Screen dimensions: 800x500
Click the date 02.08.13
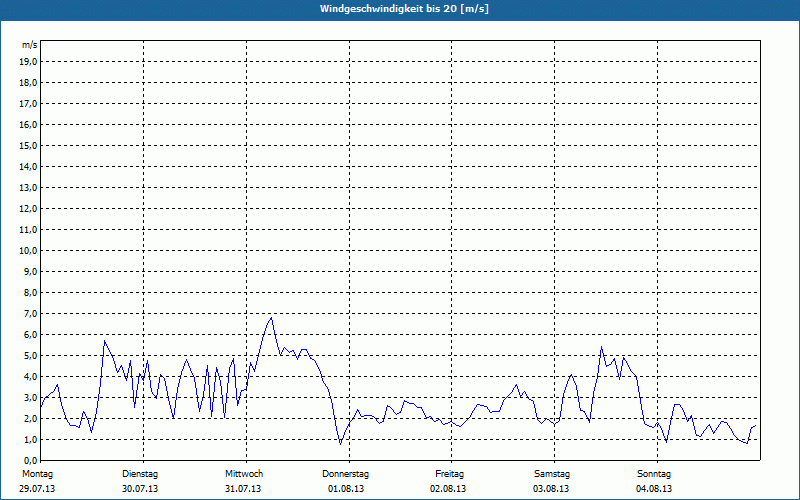point(448,489)
